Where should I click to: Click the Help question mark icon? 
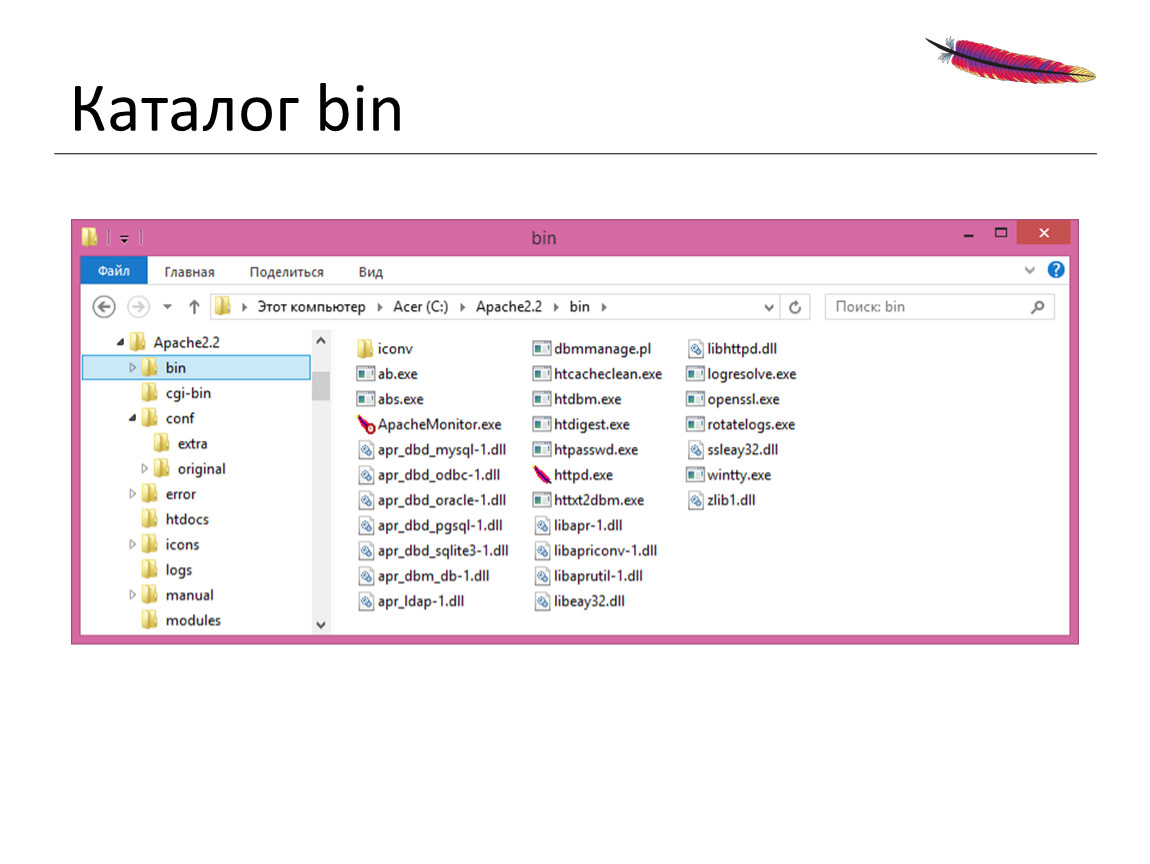pyautogui.click(x=1056, y=270)
